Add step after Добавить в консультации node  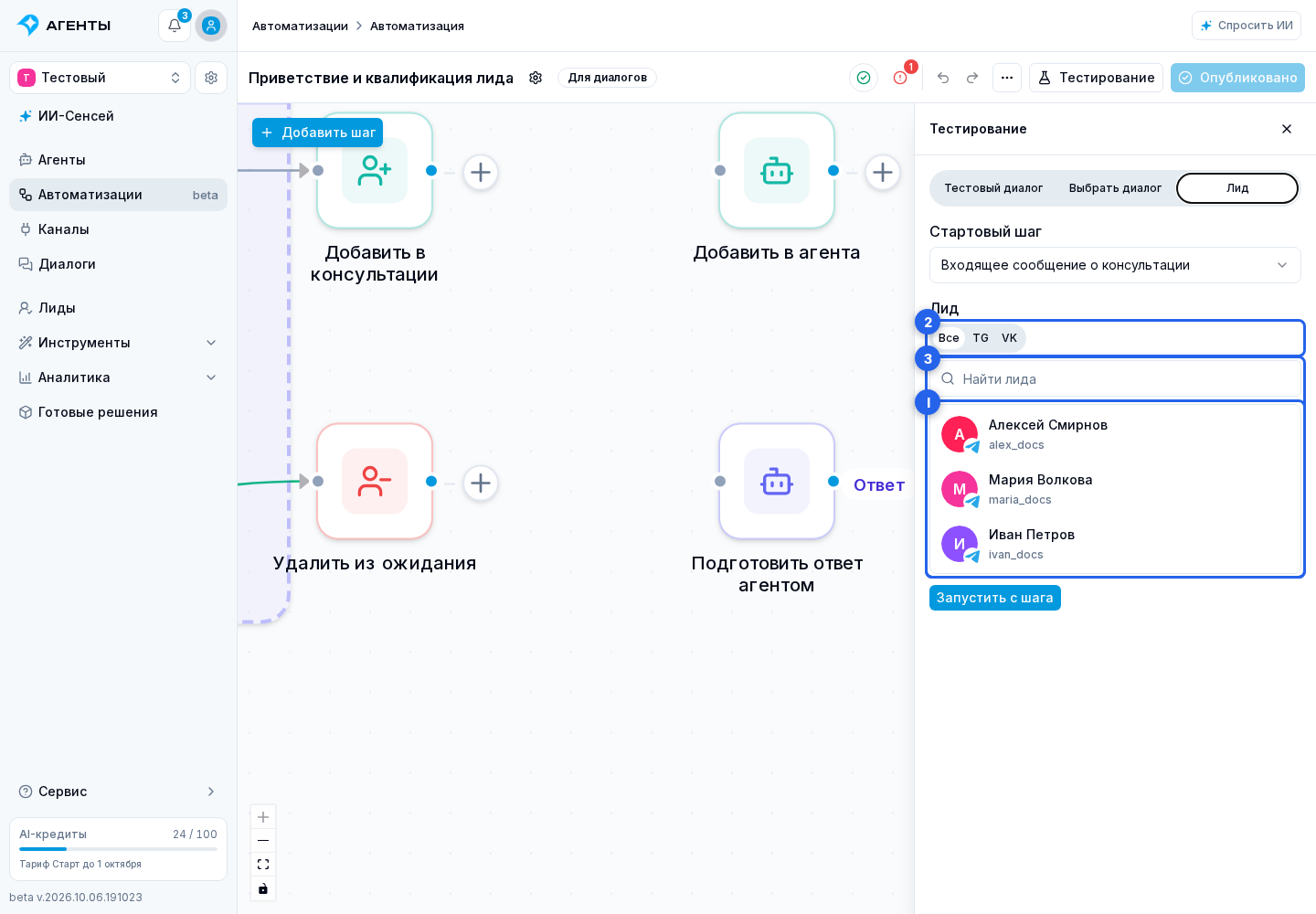pos(481,172)
